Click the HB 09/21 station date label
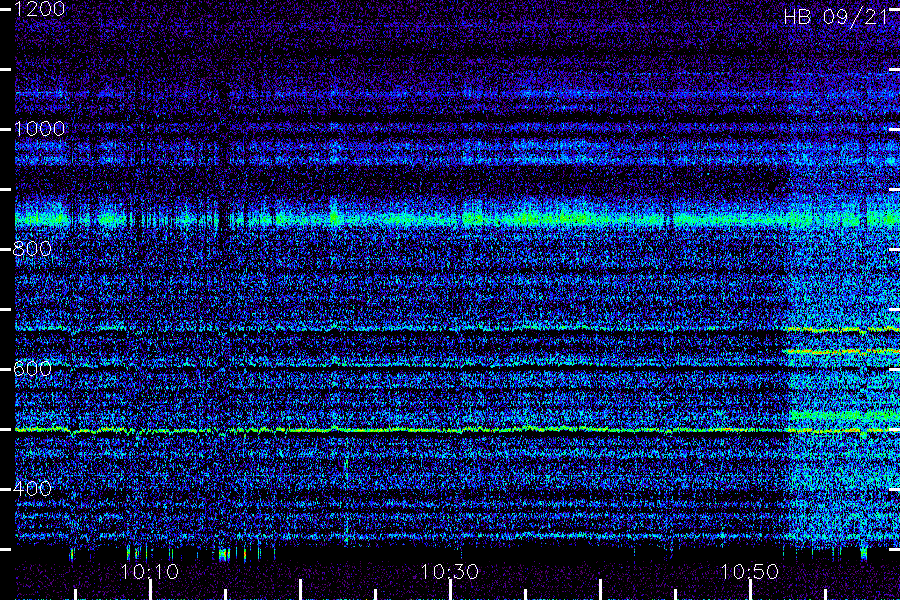900x600 pixels. [x=837, y=17]
